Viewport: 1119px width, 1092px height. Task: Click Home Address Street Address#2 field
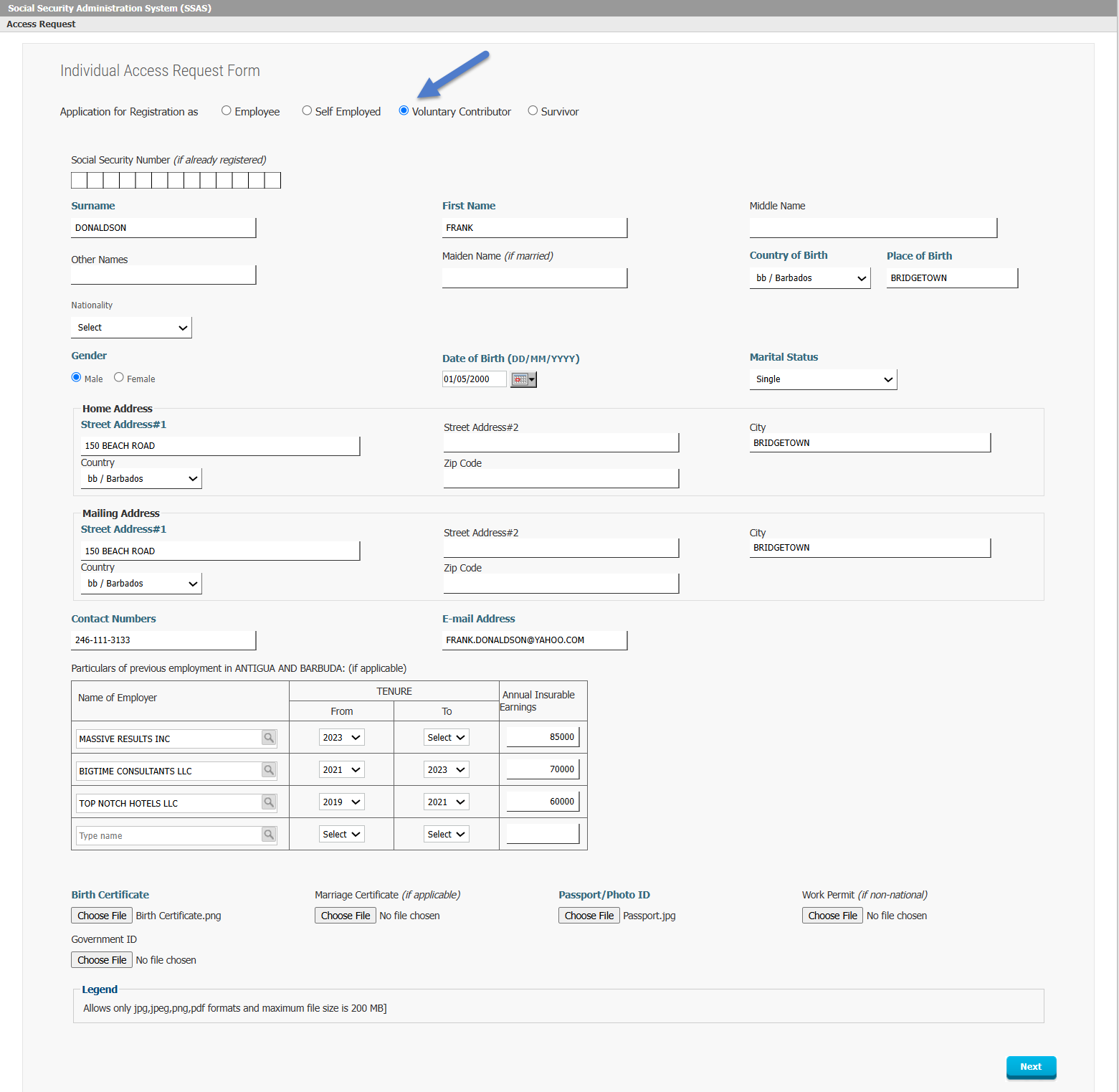pos(561,442)
